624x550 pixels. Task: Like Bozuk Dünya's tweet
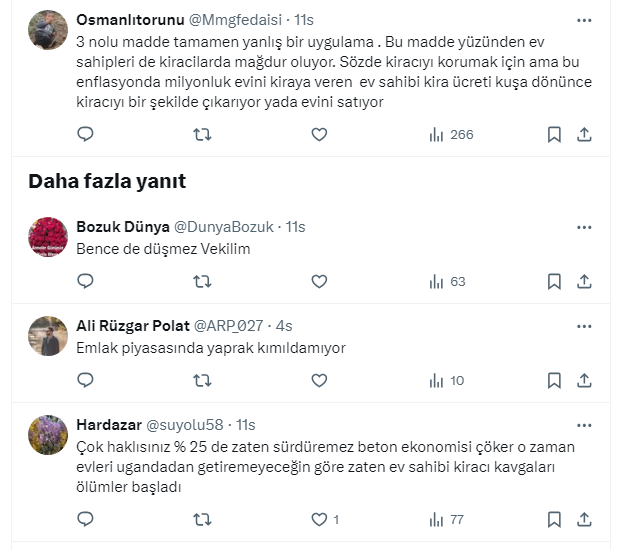319,282
